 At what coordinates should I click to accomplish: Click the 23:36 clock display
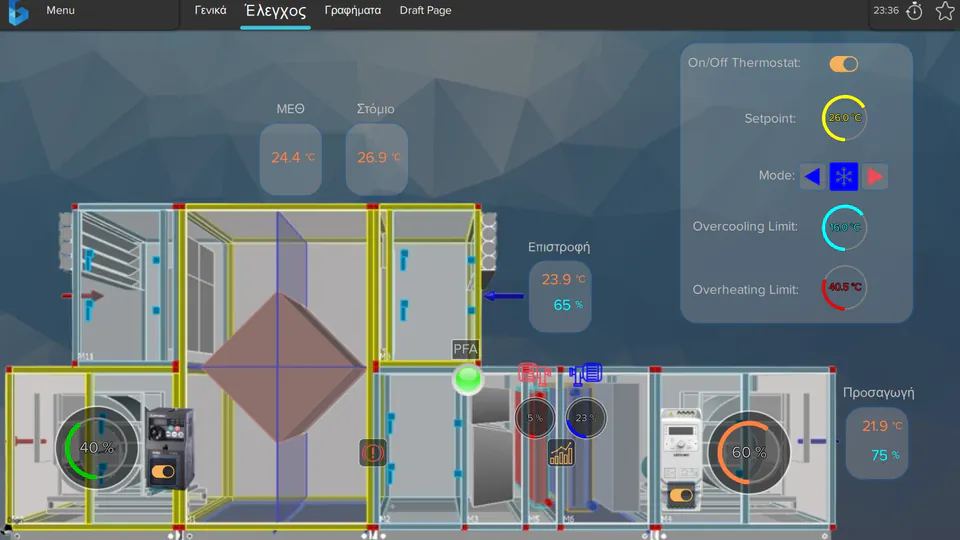pos(886,10)
